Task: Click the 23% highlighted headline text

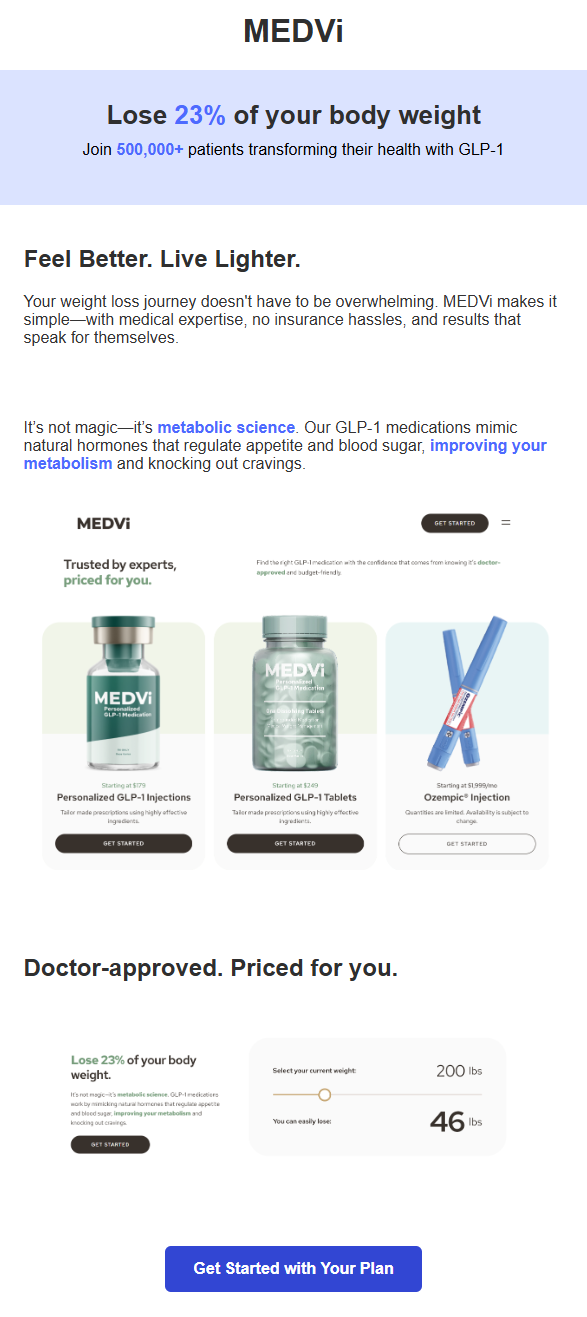Action: tap(200, 115)
